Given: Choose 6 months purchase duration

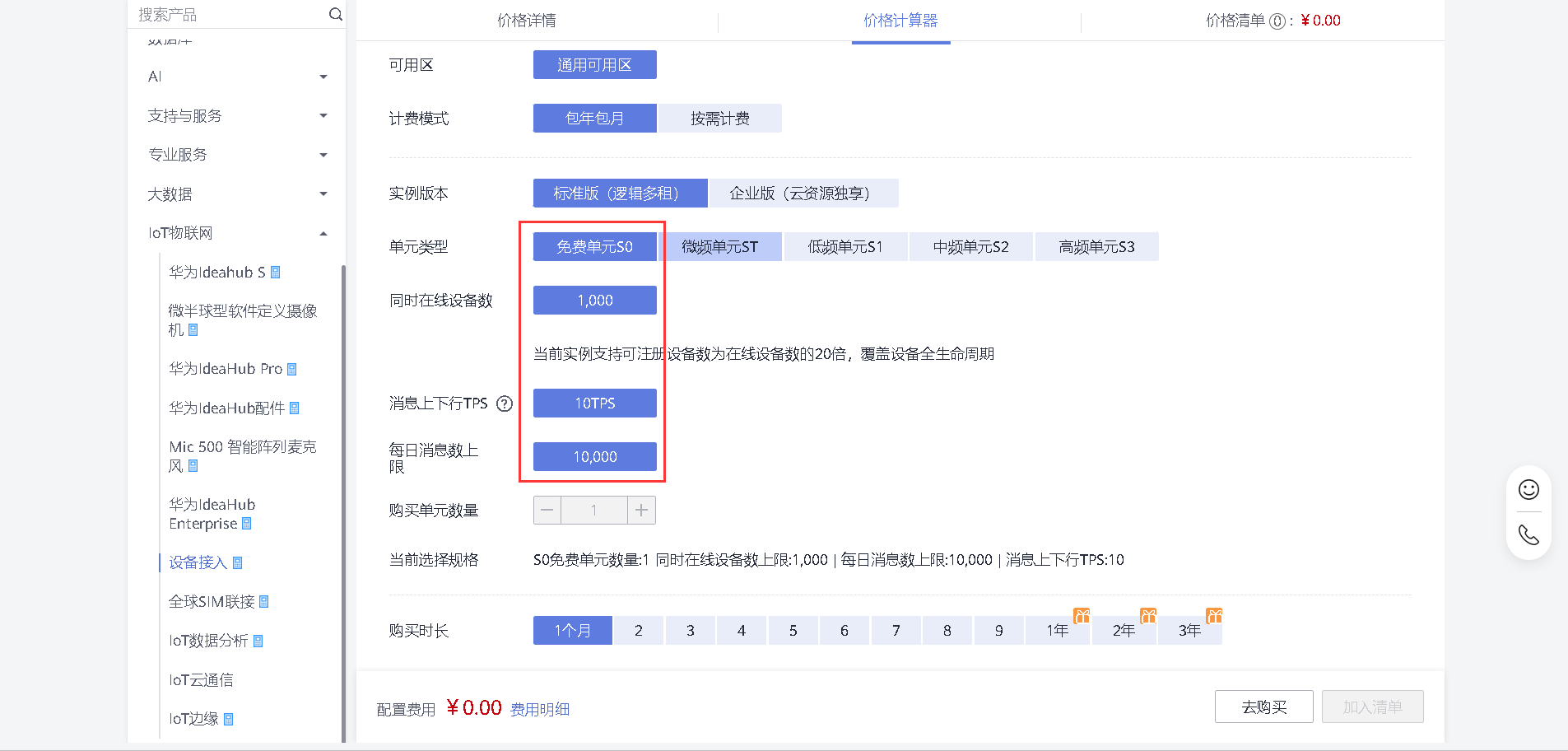Looking at the screenshot, I should 844,631.
